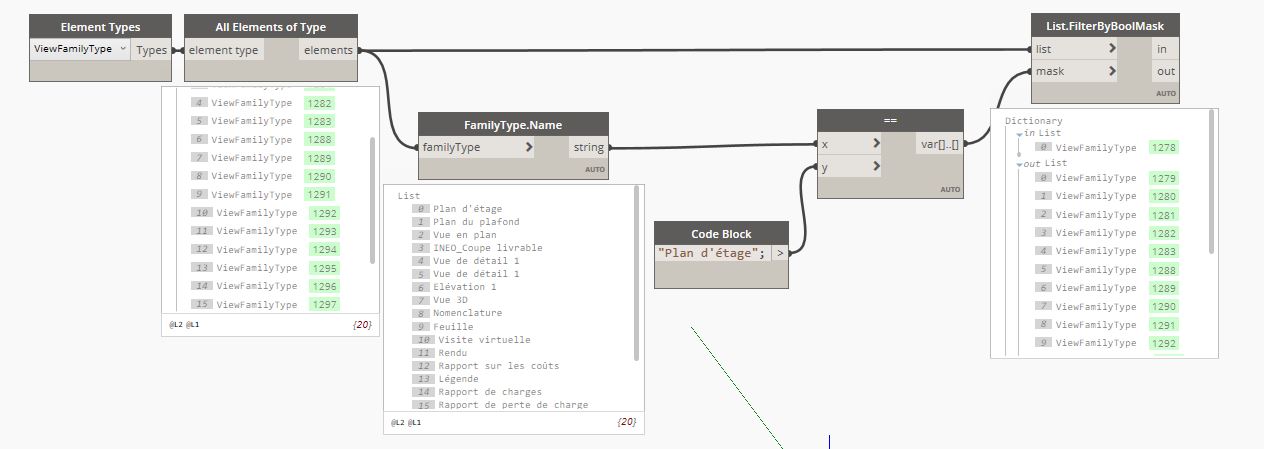This screenshot has width=1264, height=449.
Task: Edit the "Plan d'étage" code block text
Action: tap(712, 253)
